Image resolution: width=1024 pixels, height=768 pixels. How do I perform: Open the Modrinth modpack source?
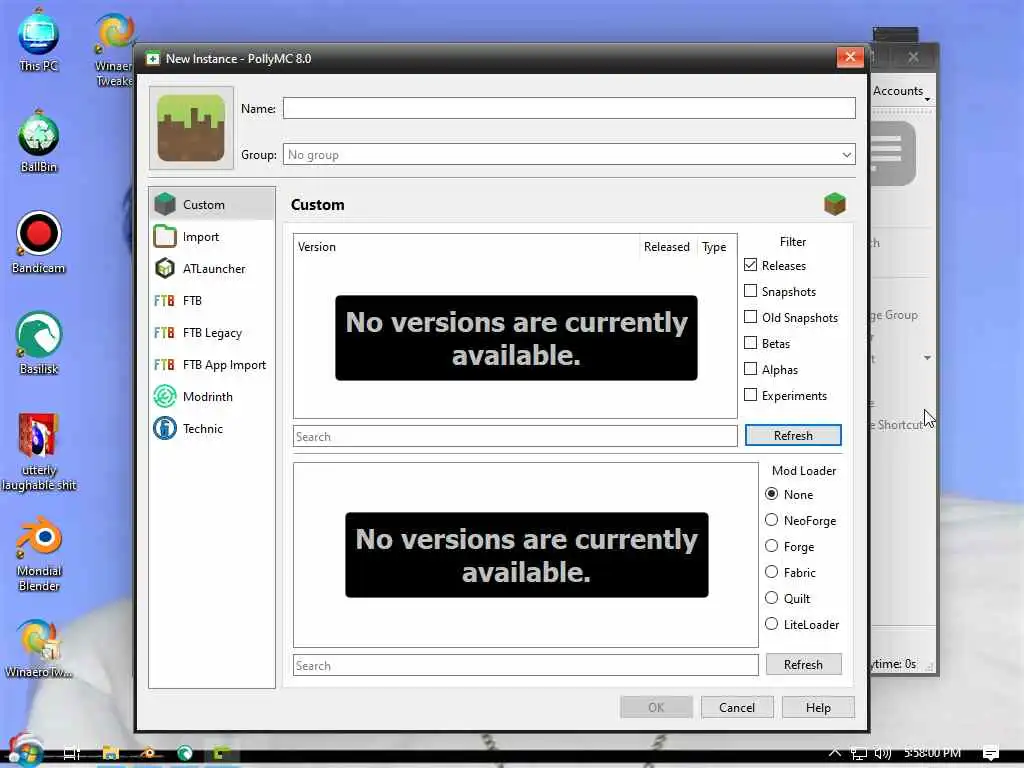pos(212,396)
